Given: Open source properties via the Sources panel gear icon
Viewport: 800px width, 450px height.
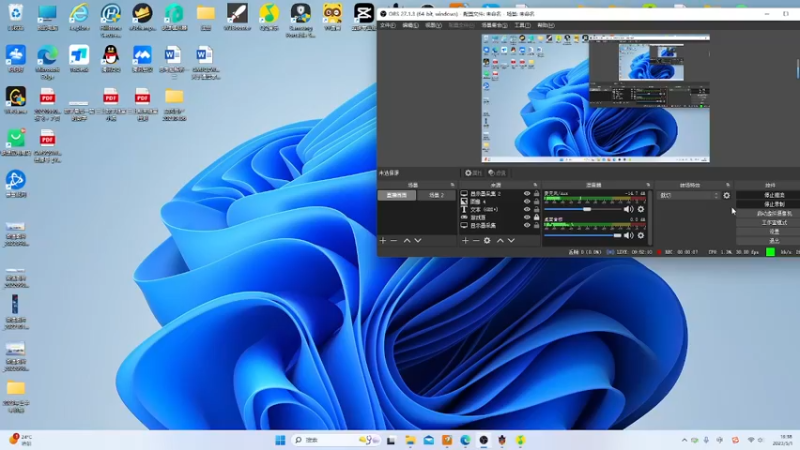Looking at the screenshot, I should pyautogui.click(x=487, y=240).
